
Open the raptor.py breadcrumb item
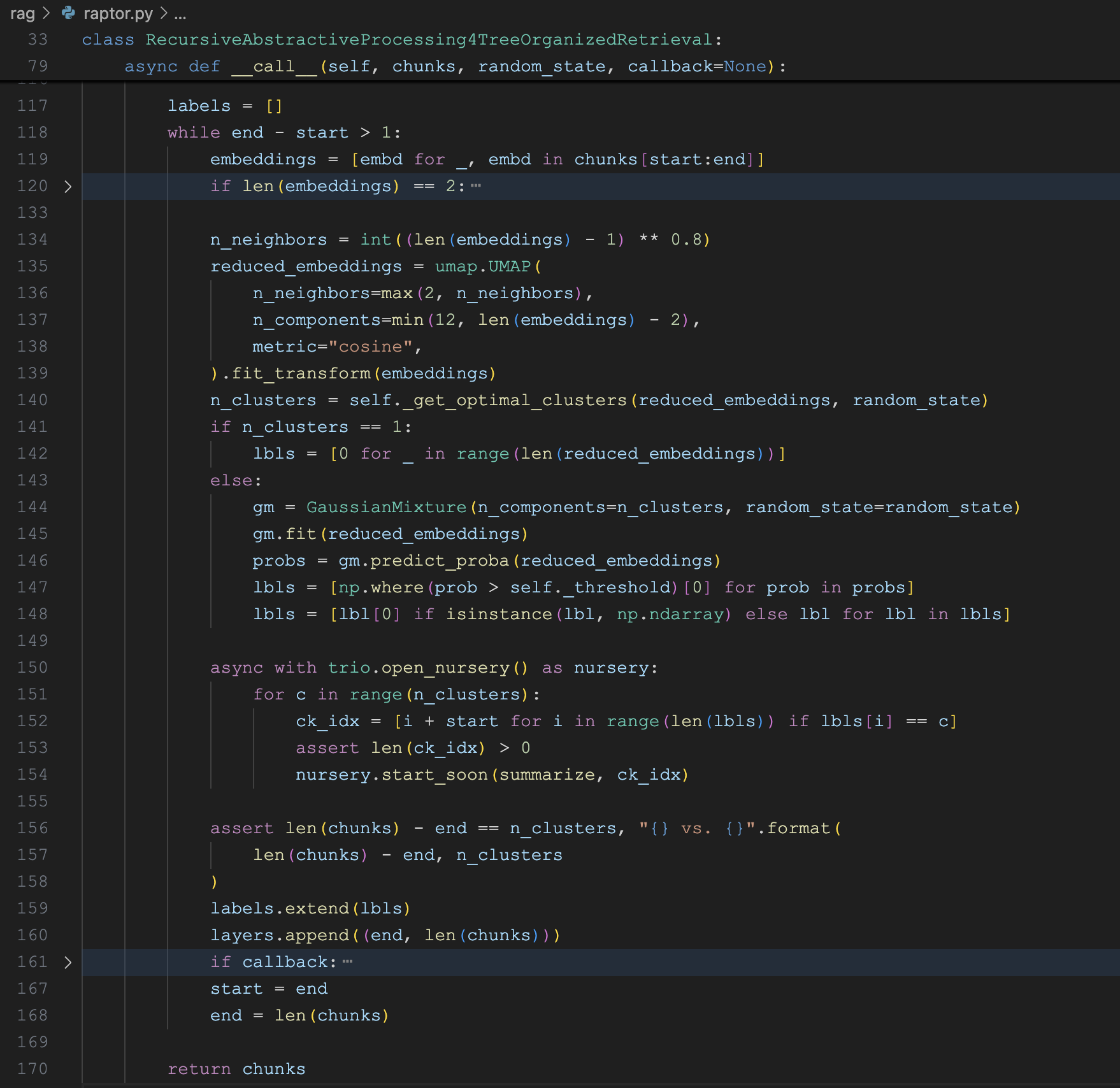[118, 13]
